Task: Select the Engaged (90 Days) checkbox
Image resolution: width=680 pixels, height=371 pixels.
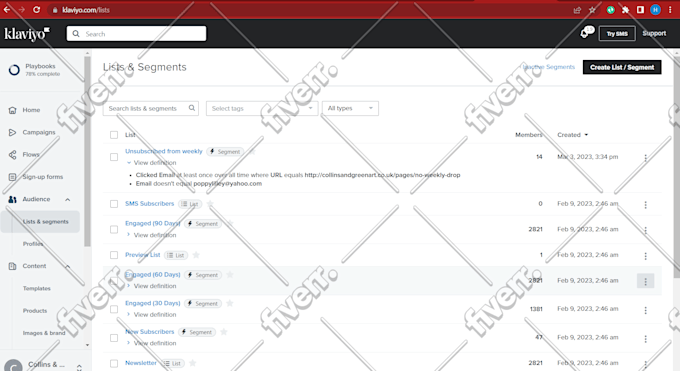Action: pos(114,229)
